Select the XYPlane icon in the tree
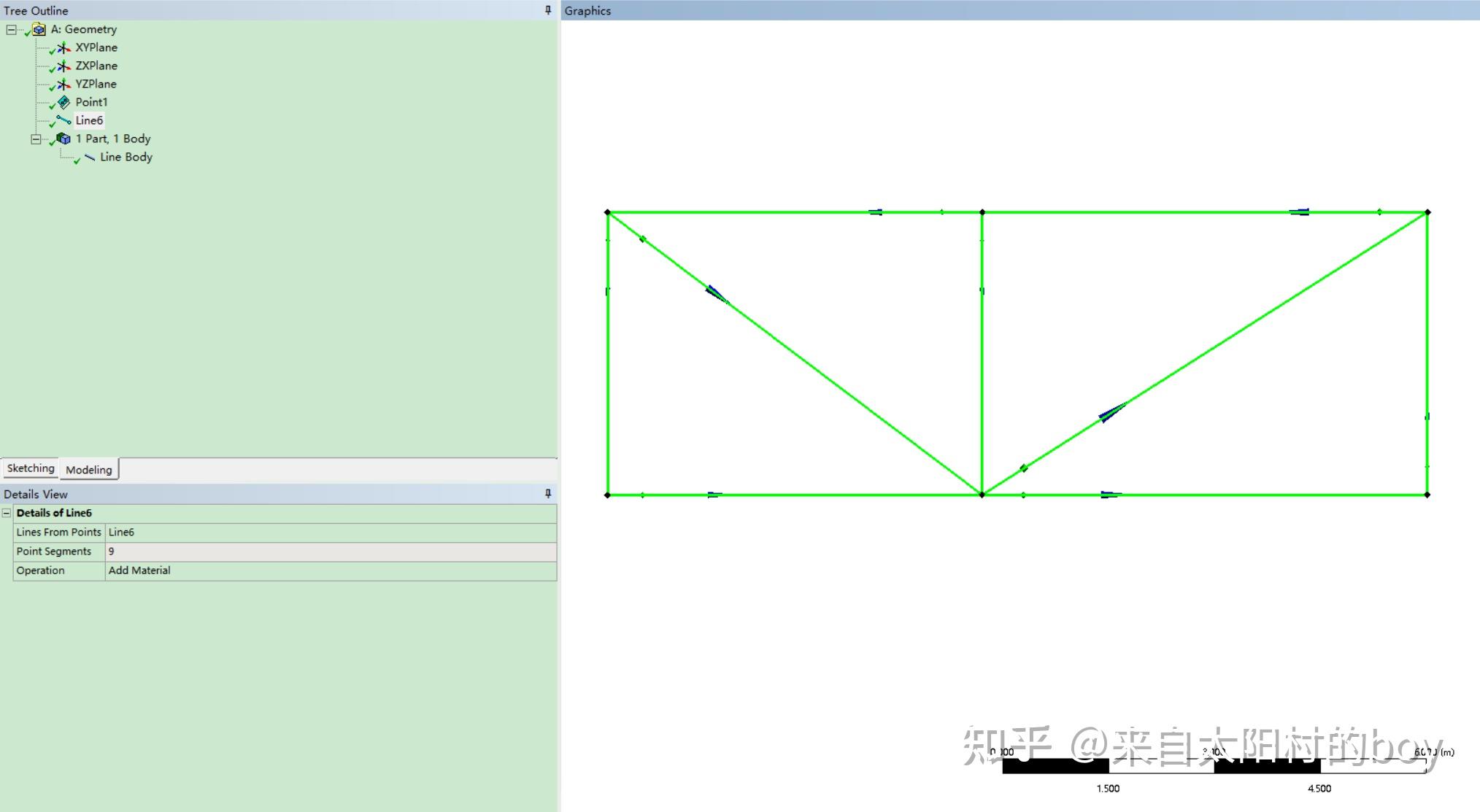The image size is (1480, 812). pyautogui.click(x=64, y=47)
